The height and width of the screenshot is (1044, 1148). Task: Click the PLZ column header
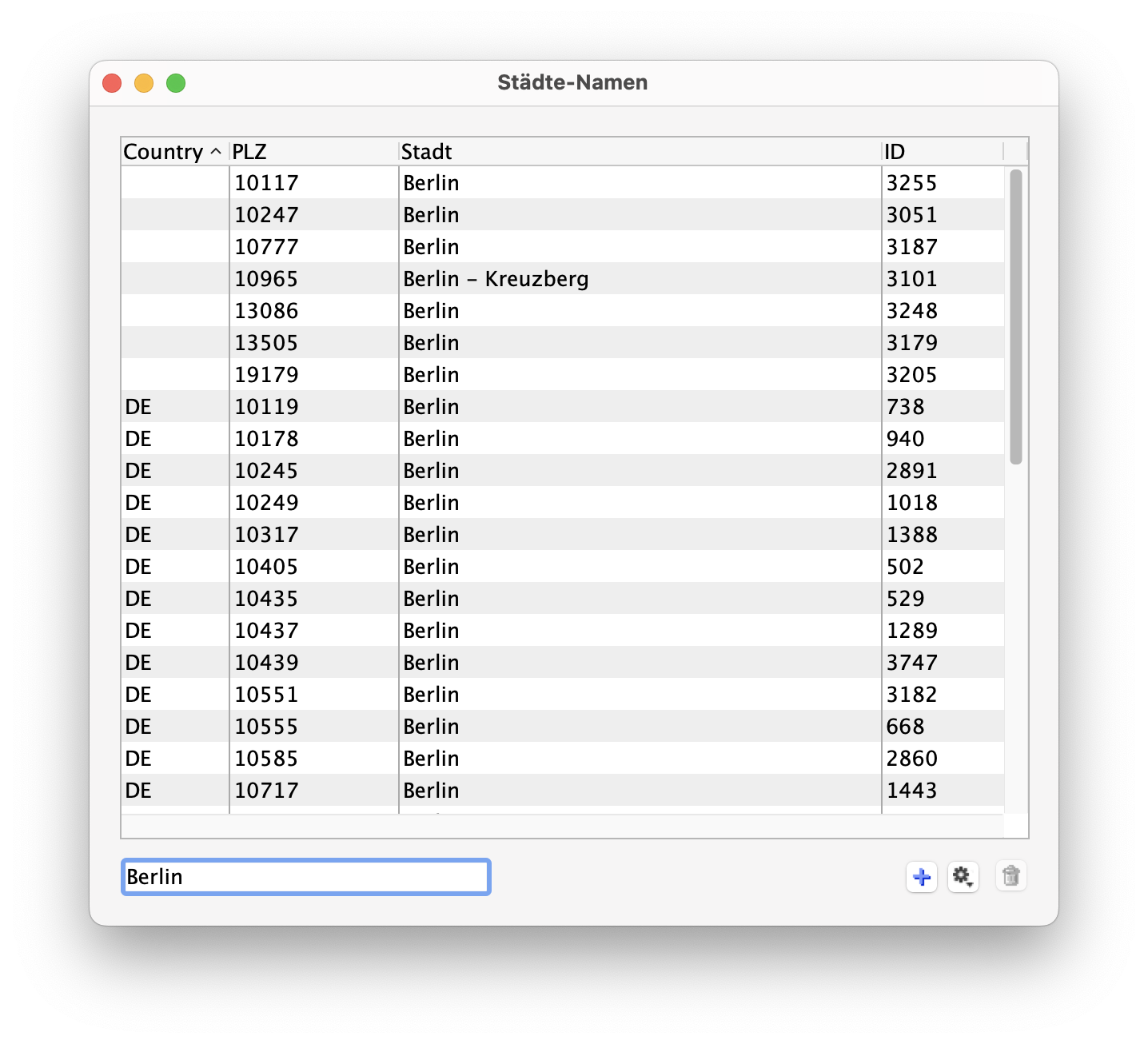(x=312, y=152)
